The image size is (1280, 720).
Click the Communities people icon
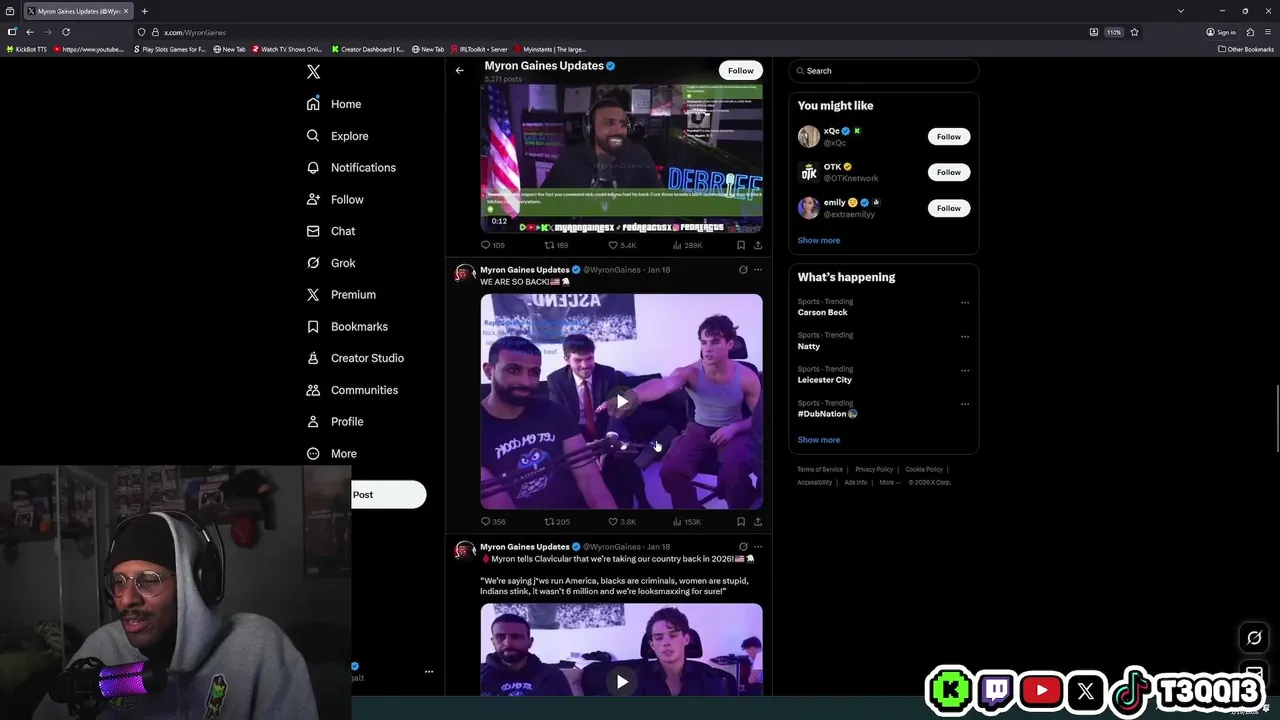(x=313, y=390)
